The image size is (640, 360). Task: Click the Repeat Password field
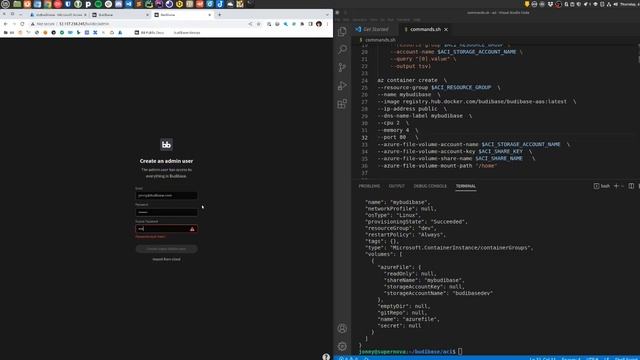coord(167,229)
